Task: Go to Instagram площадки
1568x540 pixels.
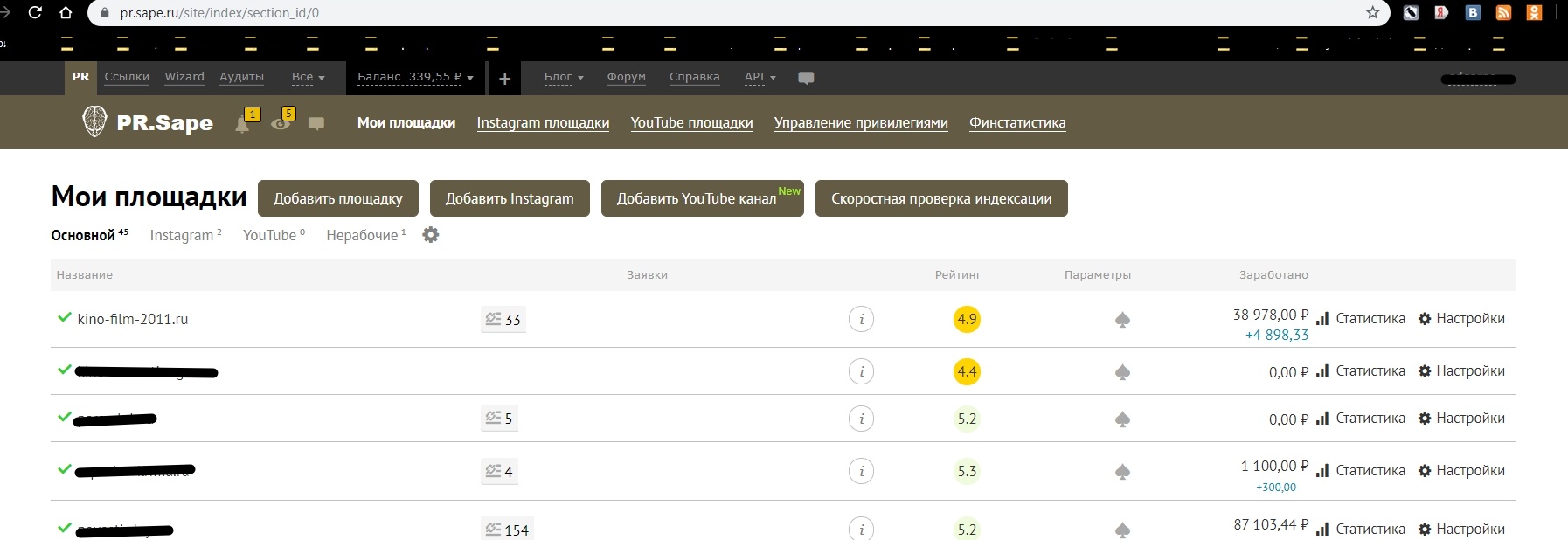Action: [x=543, y=122]
